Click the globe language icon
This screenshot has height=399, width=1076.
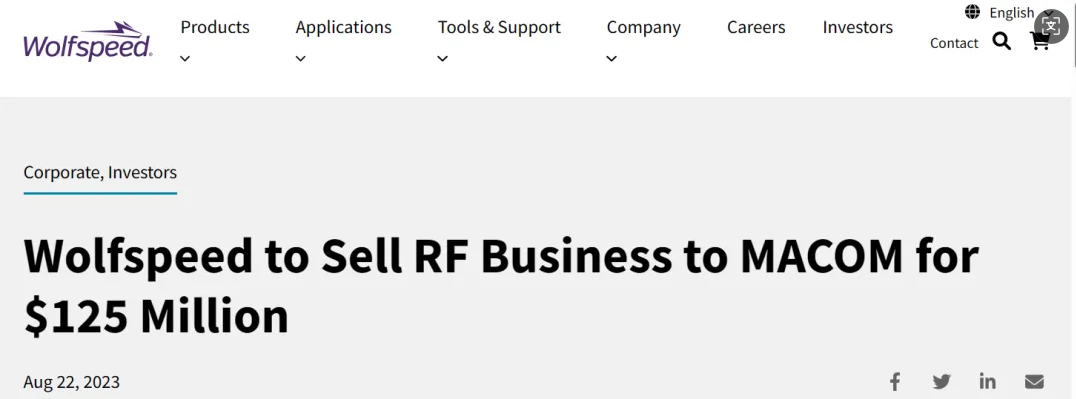(x=972, y=12)
